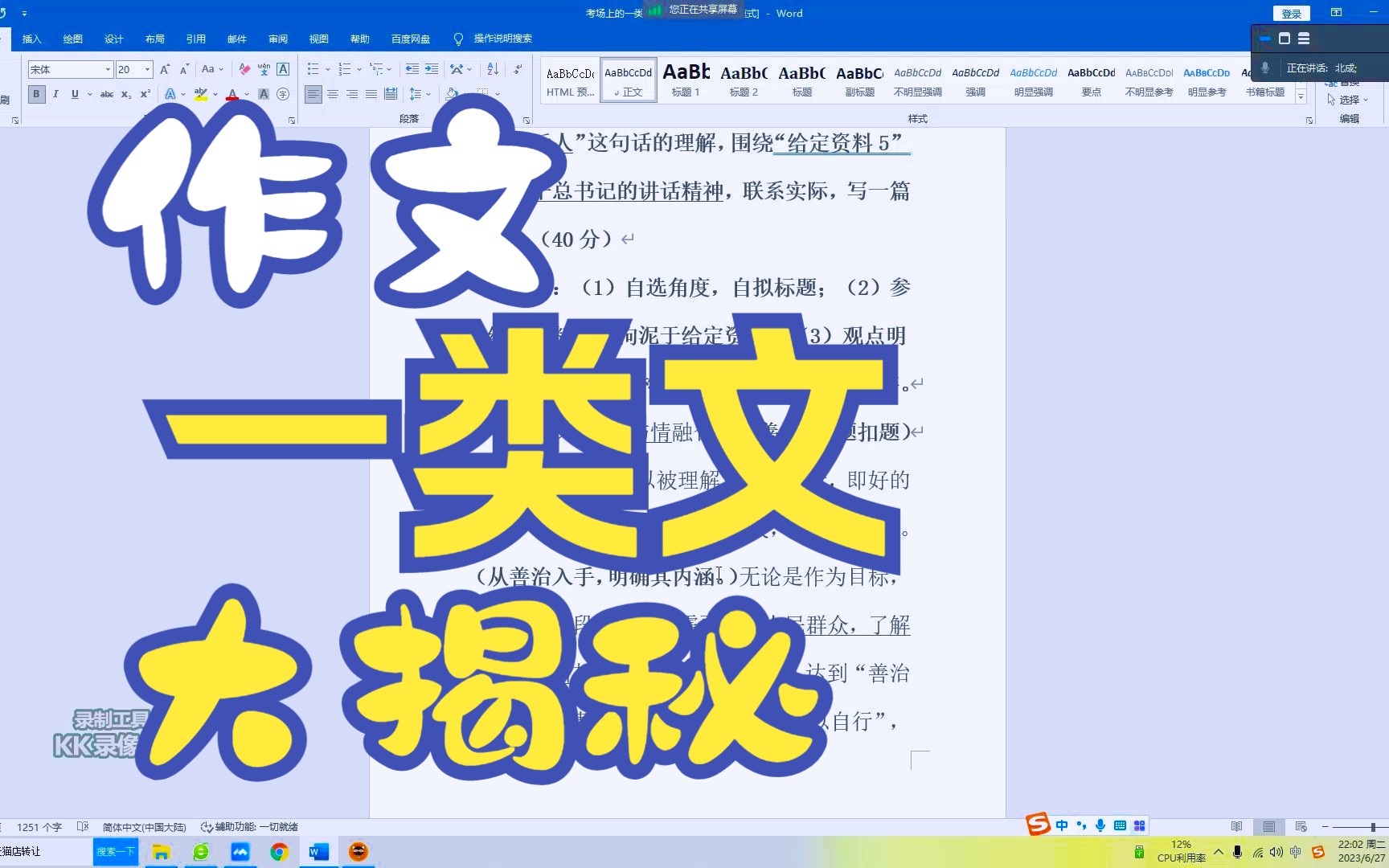This screenshot has height=868, width=1389.
Task: Sort paragraph content A to Z
Action: [493, 70]
